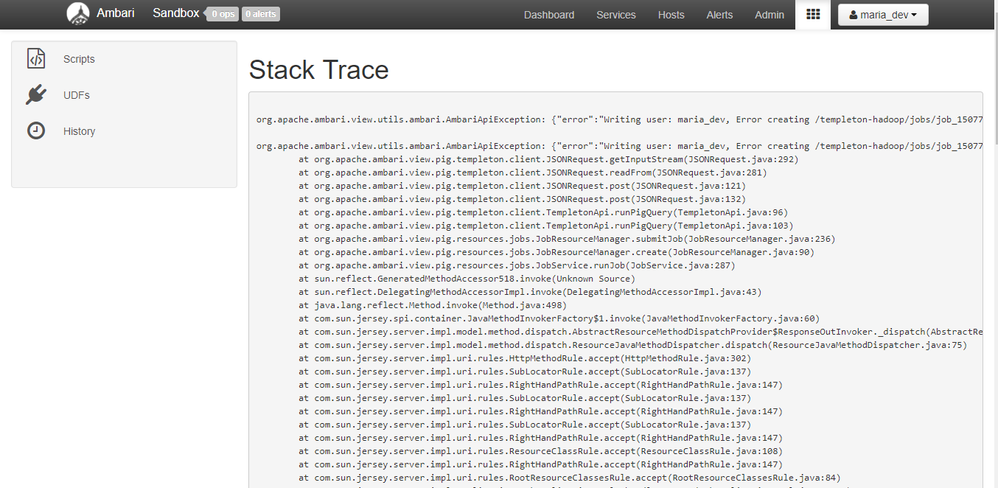Open the Admin menu
This screenshot has width=998, height=488.
click(x=769, y=15)
